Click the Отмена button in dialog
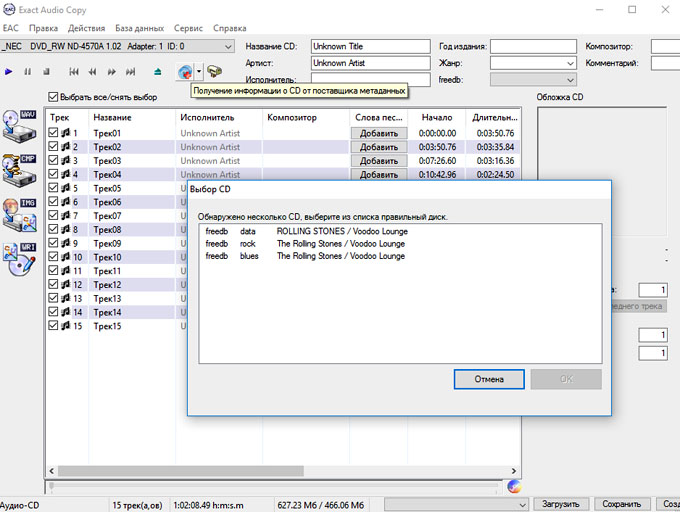 489,379
